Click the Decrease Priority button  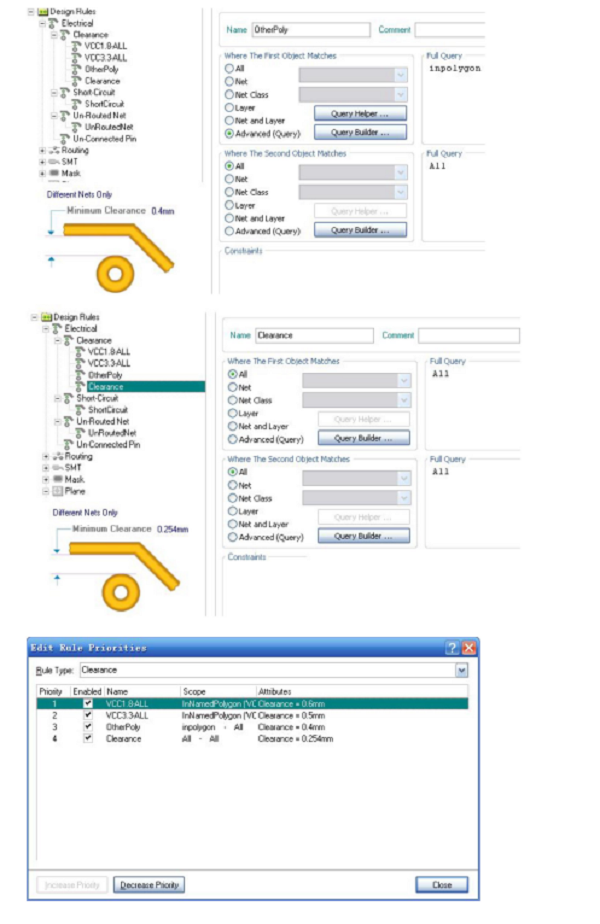point(150,885)
